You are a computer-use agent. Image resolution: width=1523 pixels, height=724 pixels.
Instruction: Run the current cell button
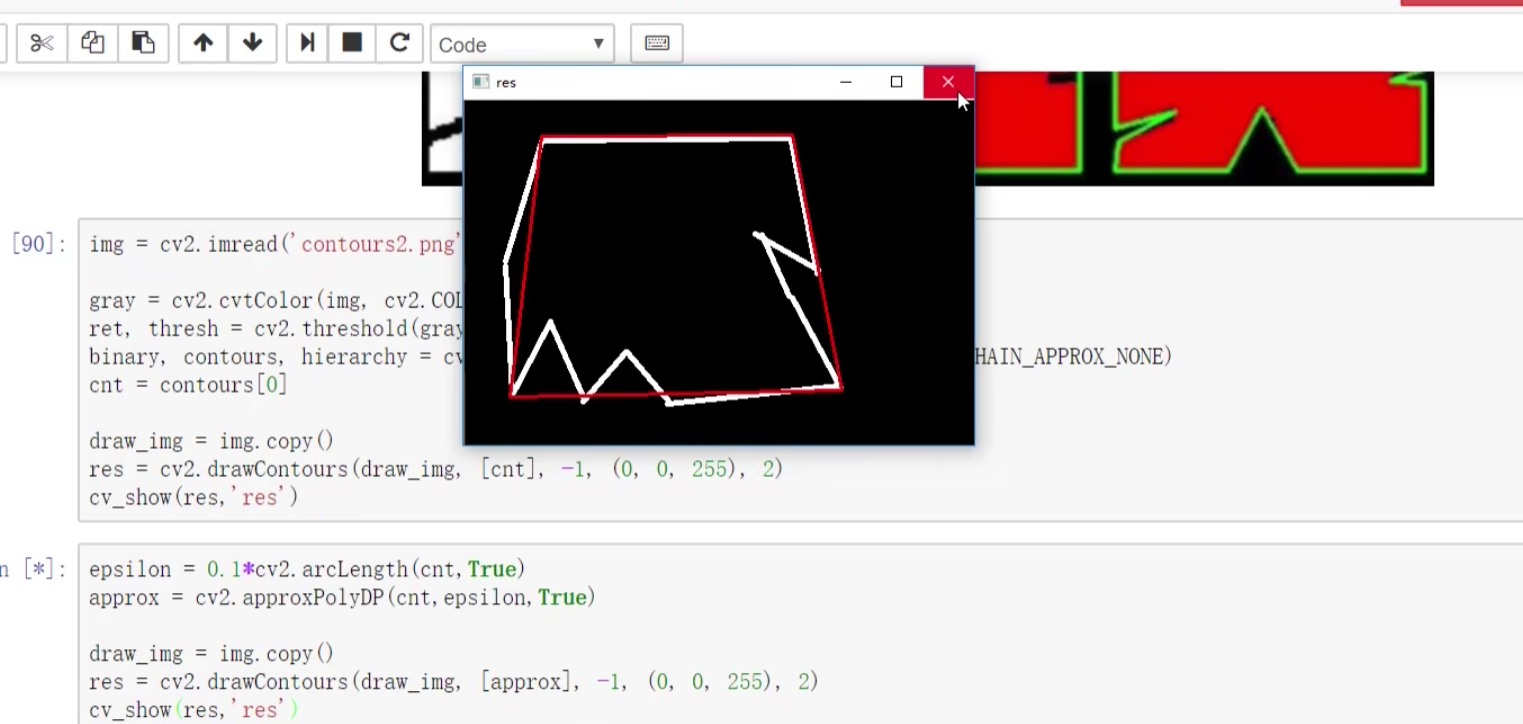(307, 43)
